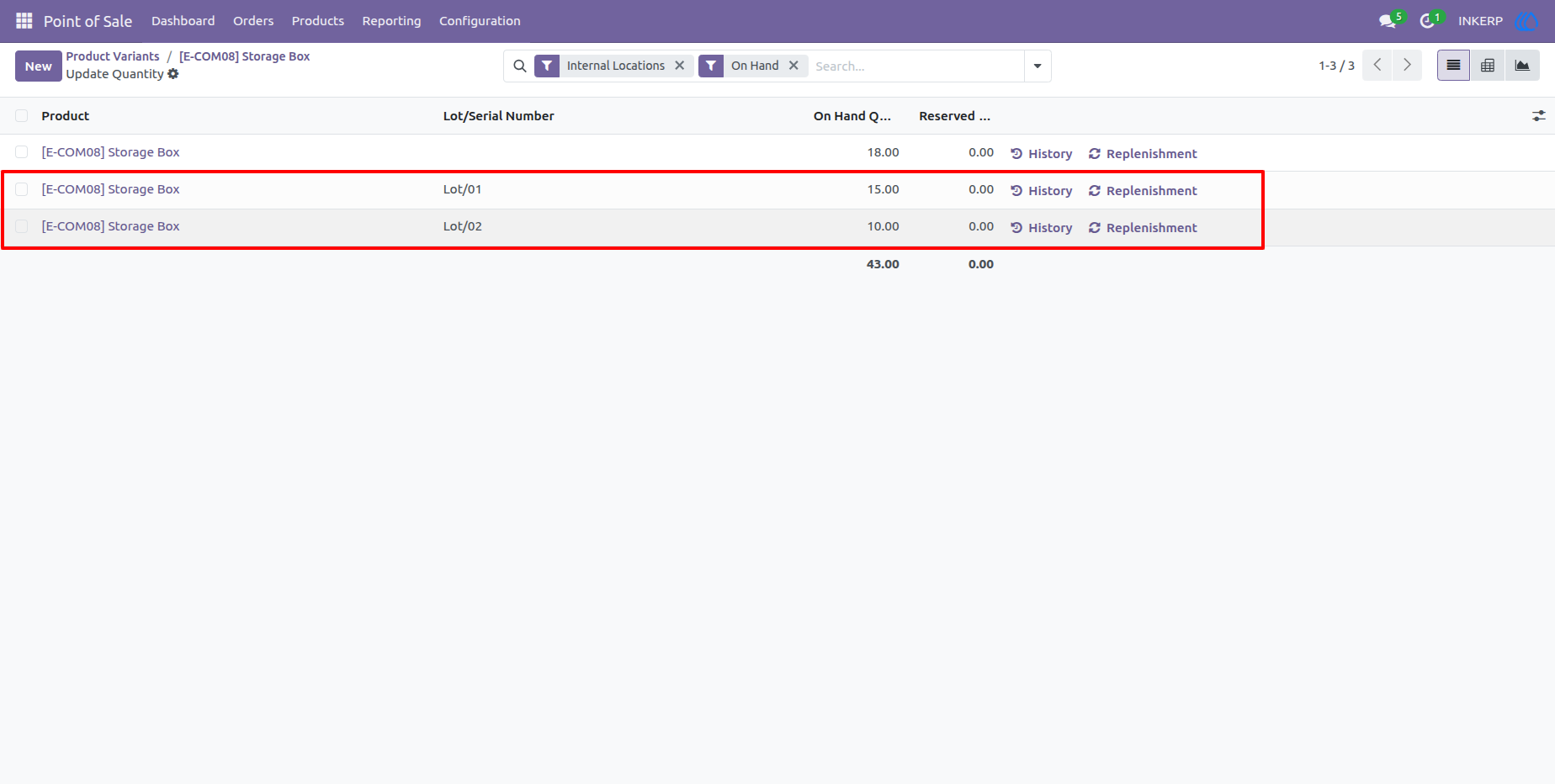Viewport: 1555px width, 784px height.
Task: Click the Search input field
Action: (x=915, y=66)
